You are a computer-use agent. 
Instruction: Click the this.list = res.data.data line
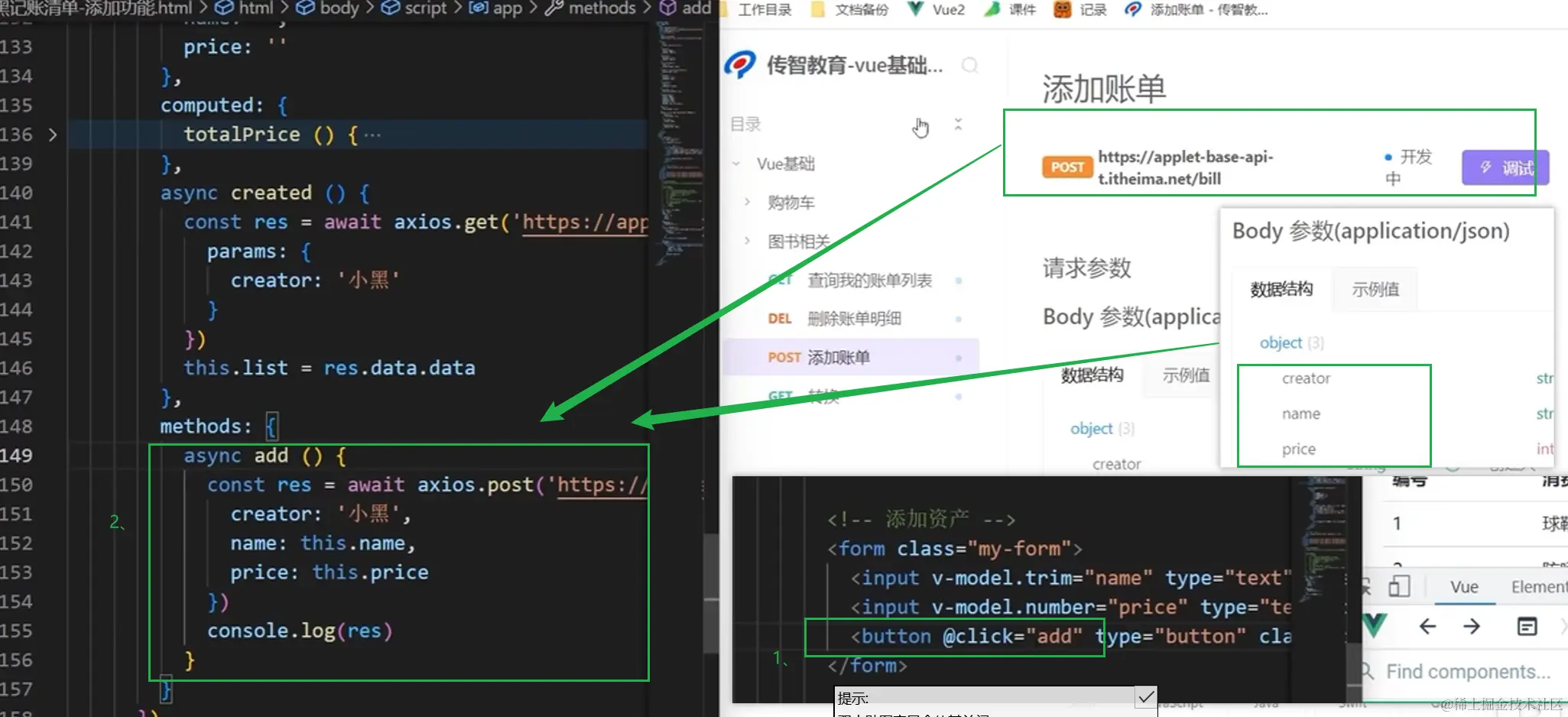pos(329,368)
